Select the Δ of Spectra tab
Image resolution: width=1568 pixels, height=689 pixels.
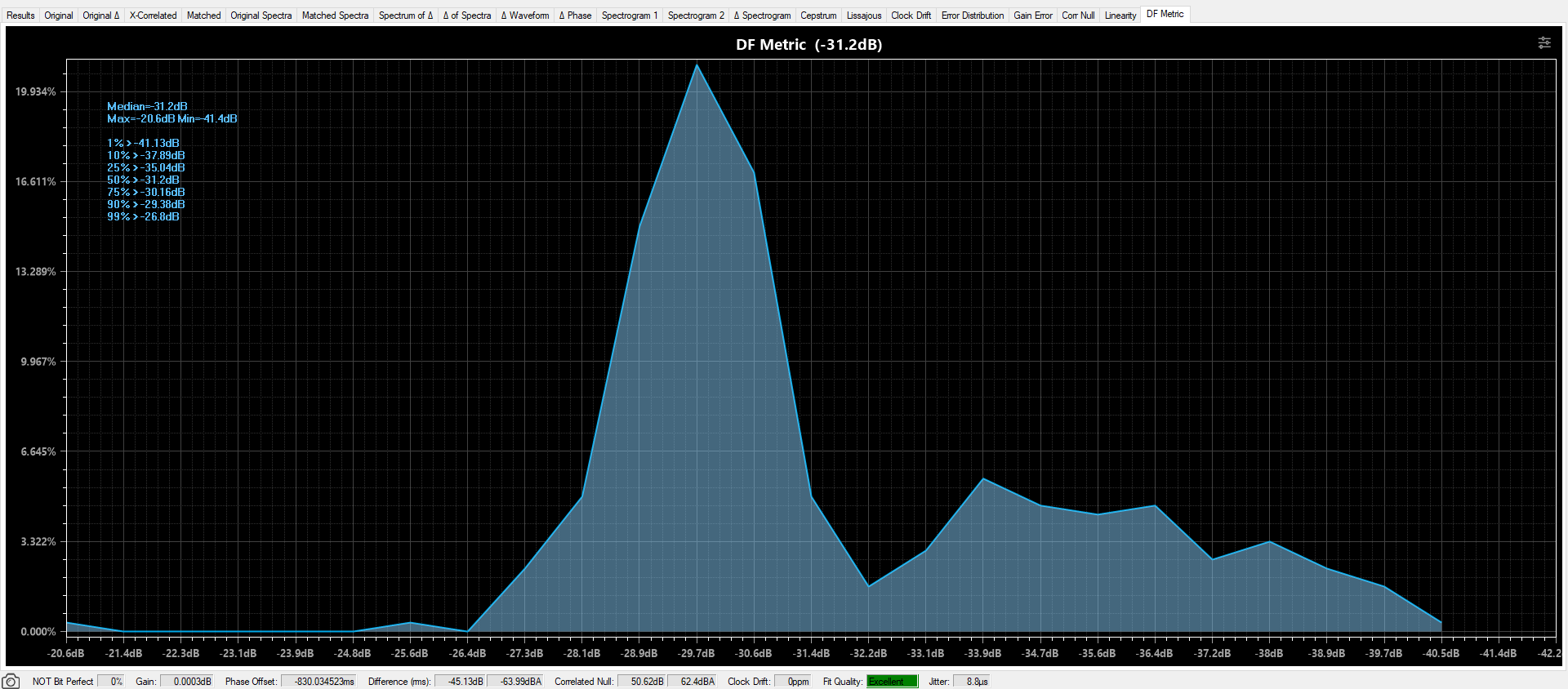467,16
